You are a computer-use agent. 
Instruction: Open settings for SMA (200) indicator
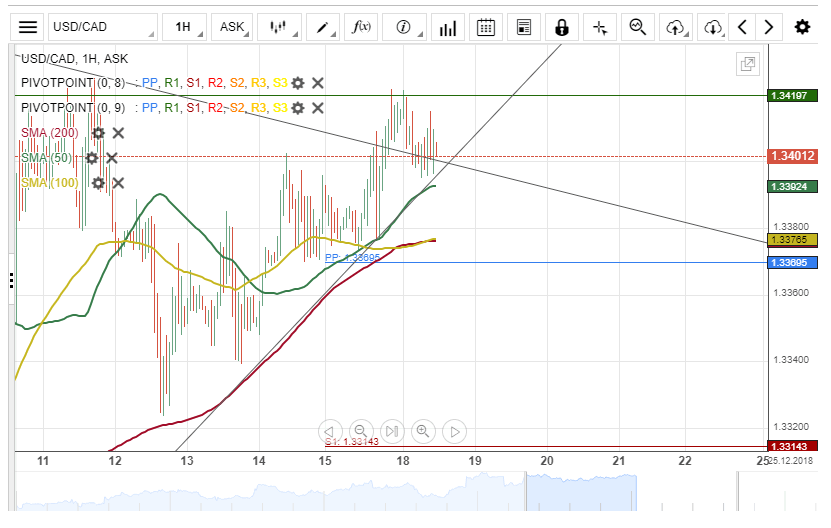(x=98, y=132)
